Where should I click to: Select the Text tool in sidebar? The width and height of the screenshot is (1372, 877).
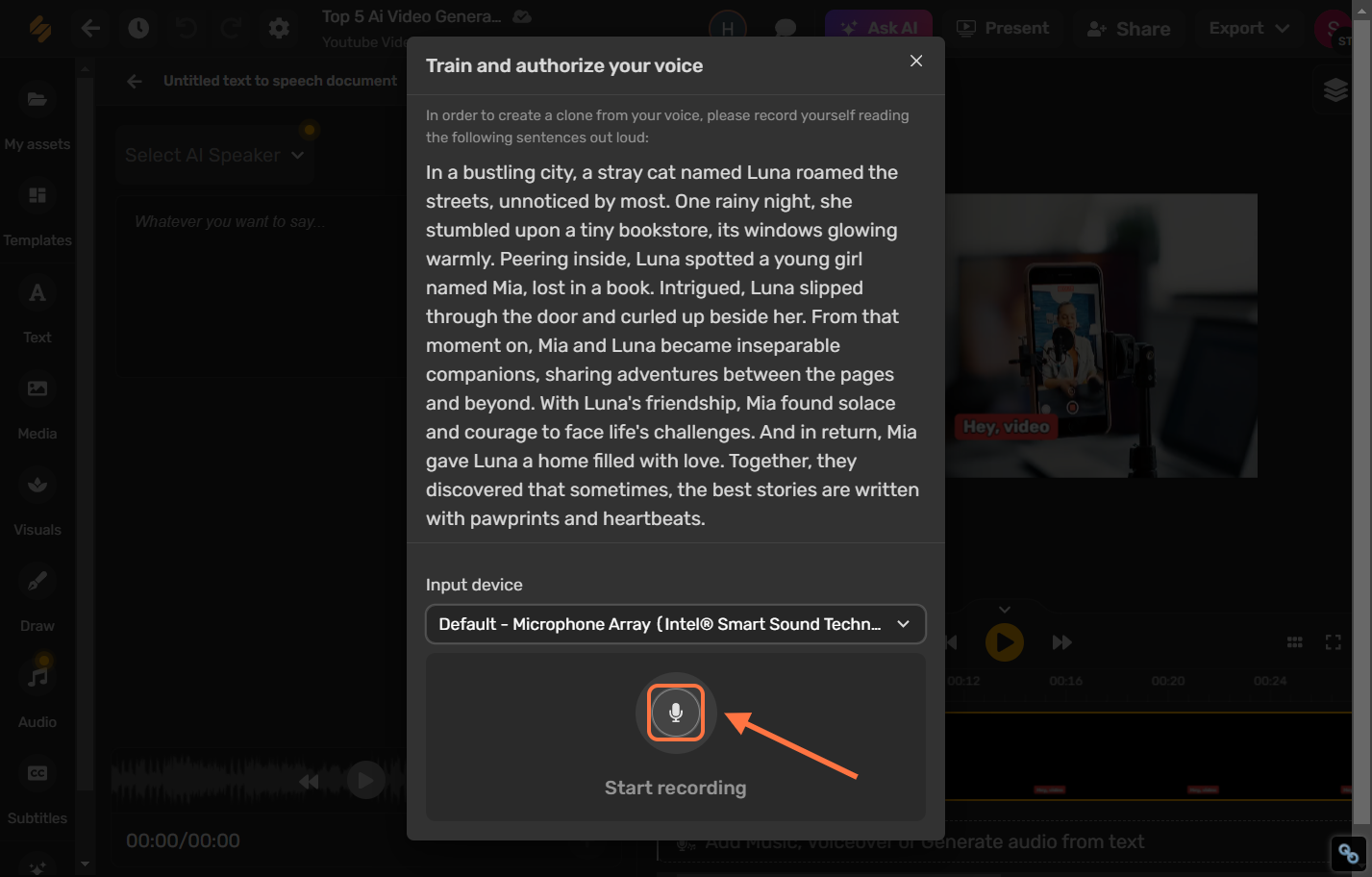point(37,312)
